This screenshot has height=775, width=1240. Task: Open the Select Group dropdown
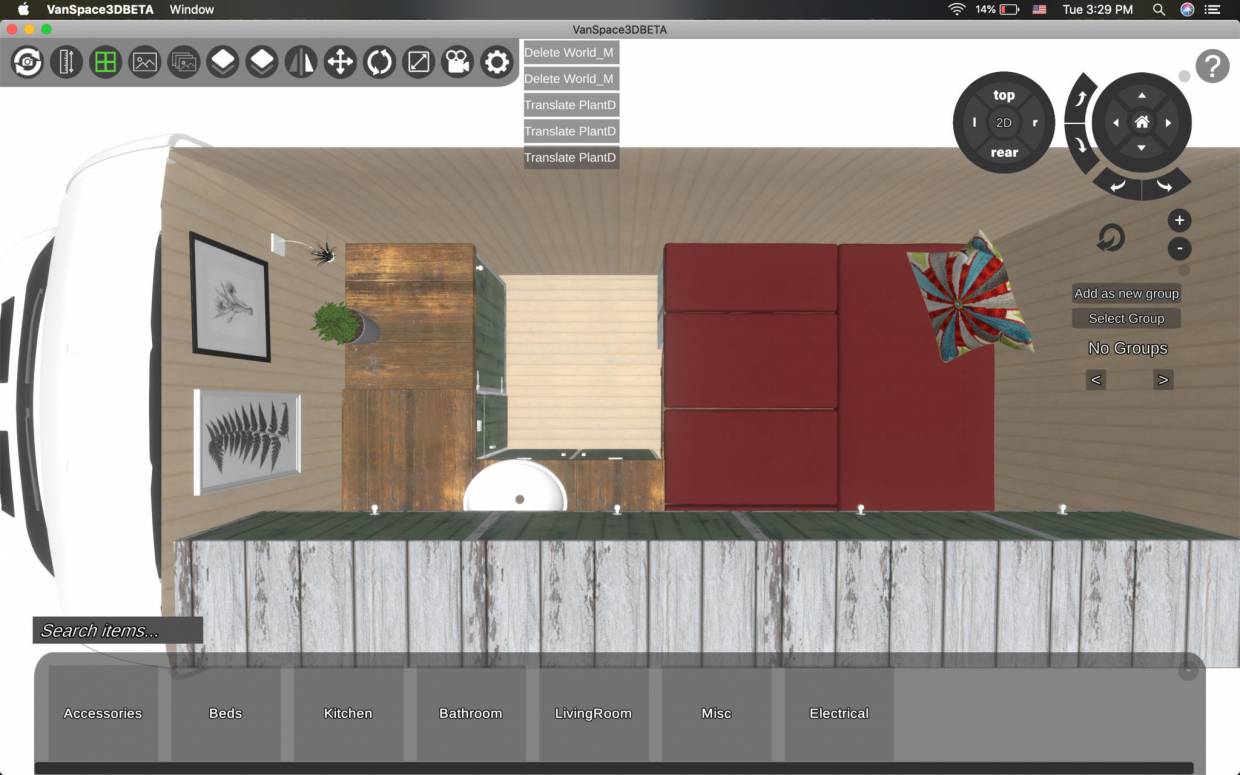[x=1126, y=318]
